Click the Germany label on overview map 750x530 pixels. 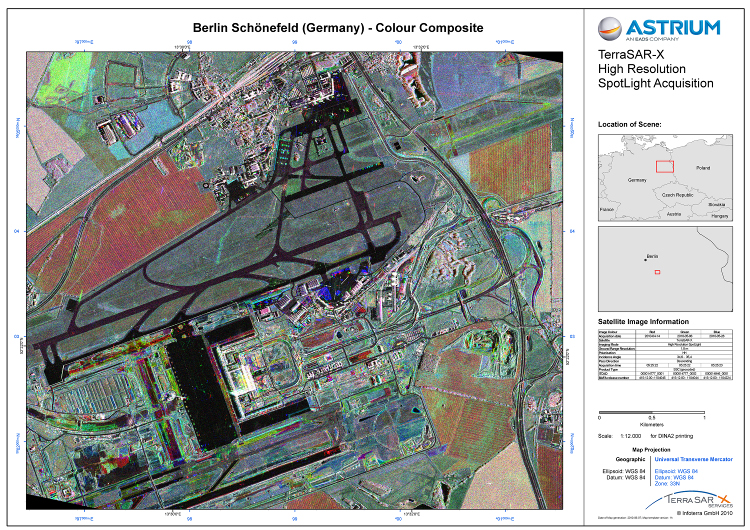pos(637,180)
